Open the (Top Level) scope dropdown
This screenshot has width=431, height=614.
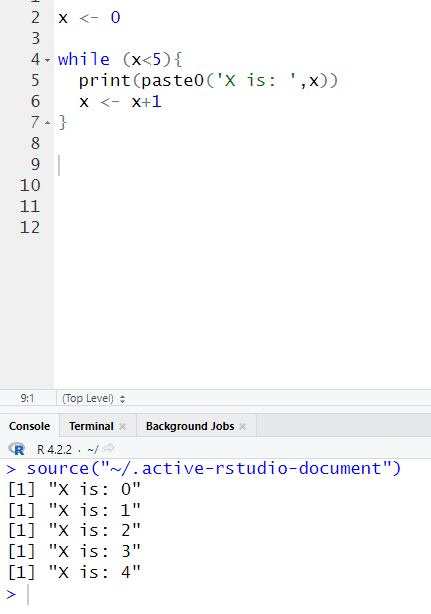pyautogui.click(x=94, y=398)
